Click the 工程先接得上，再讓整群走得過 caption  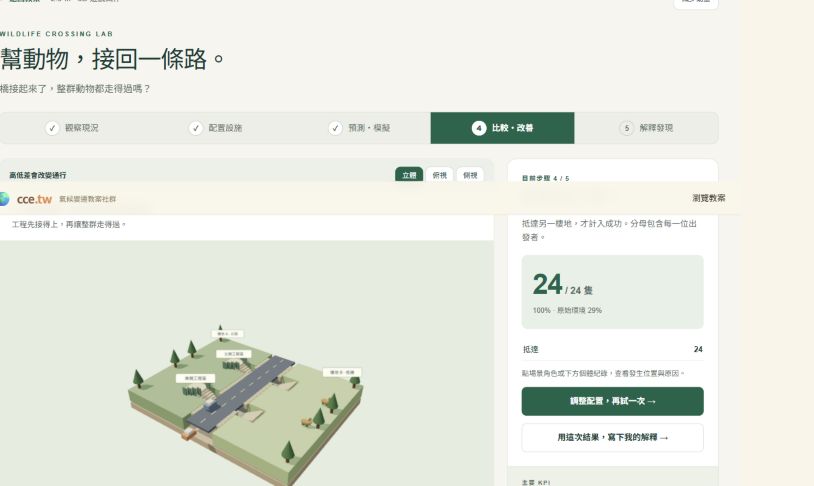tap(69, 225)
